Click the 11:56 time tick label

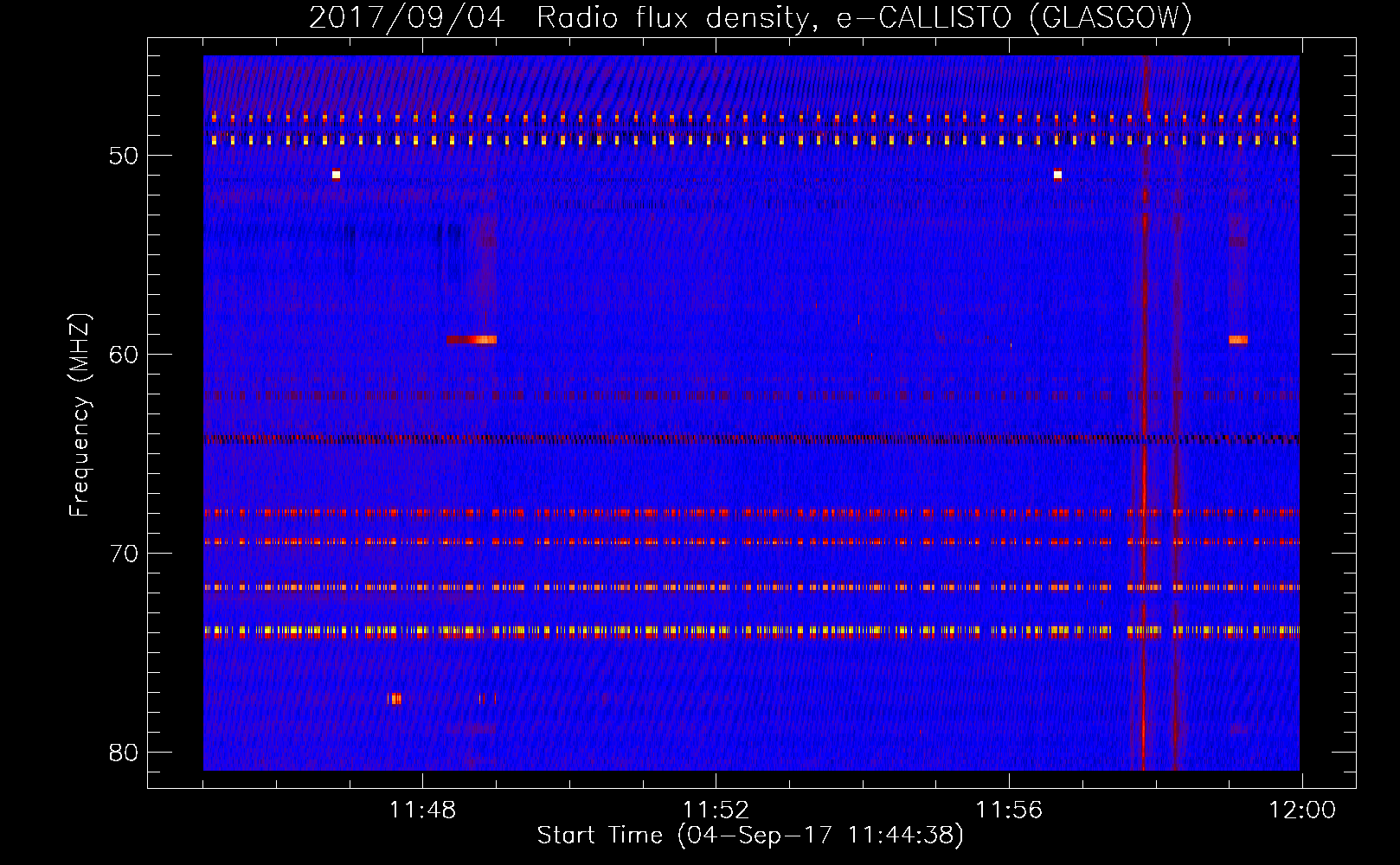pyautogui.click(x=1009, y=811)
